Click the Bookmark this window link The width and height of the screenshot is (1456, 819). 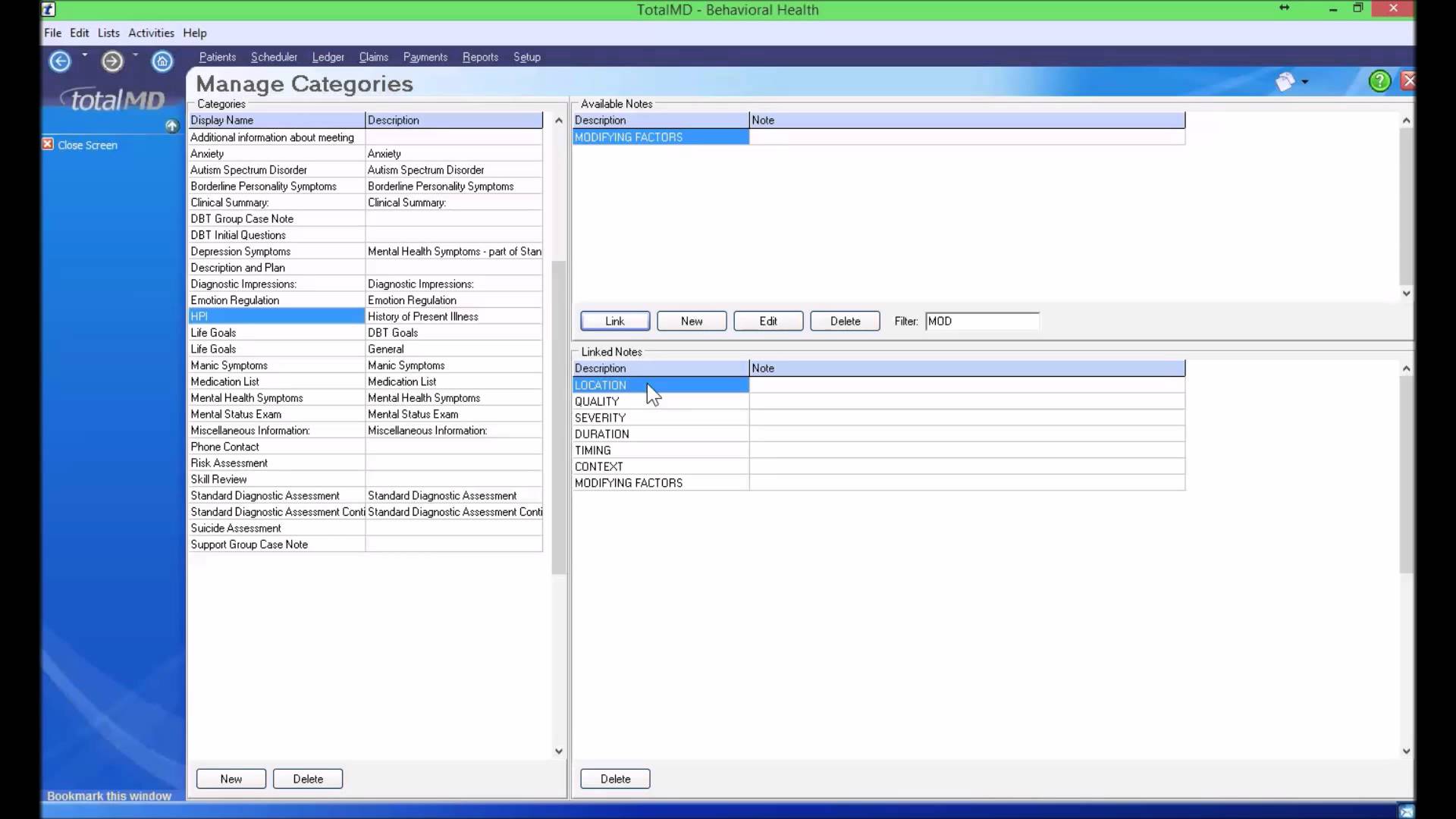[x=108, y=795]
